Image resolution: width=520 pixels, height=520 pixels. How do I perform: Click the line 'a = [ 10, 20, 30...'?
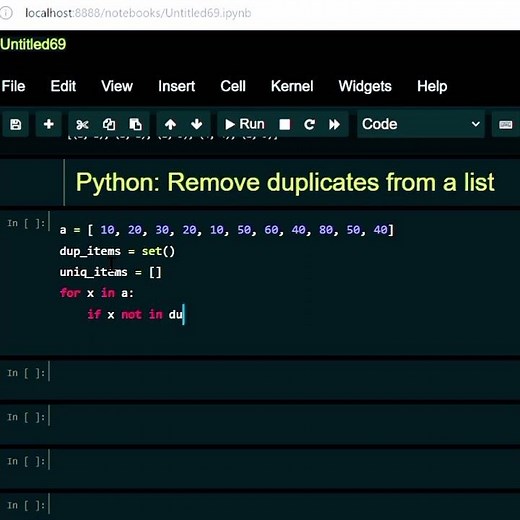click(x=227, y=230)
